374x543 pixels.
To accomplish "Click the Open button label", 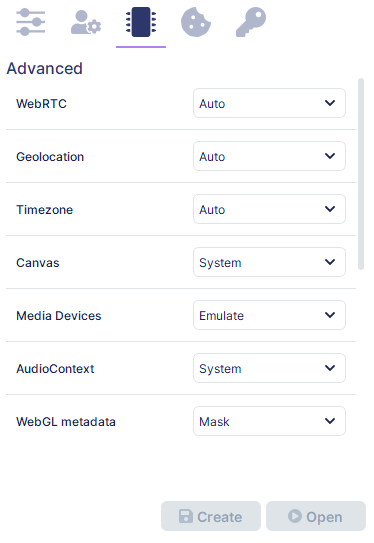I will pos(324,517).
